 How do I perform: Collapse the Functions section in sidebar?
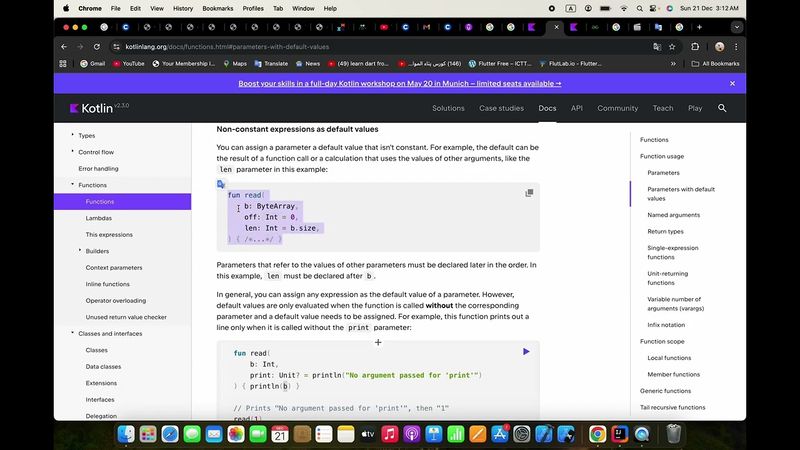(72, 185)
